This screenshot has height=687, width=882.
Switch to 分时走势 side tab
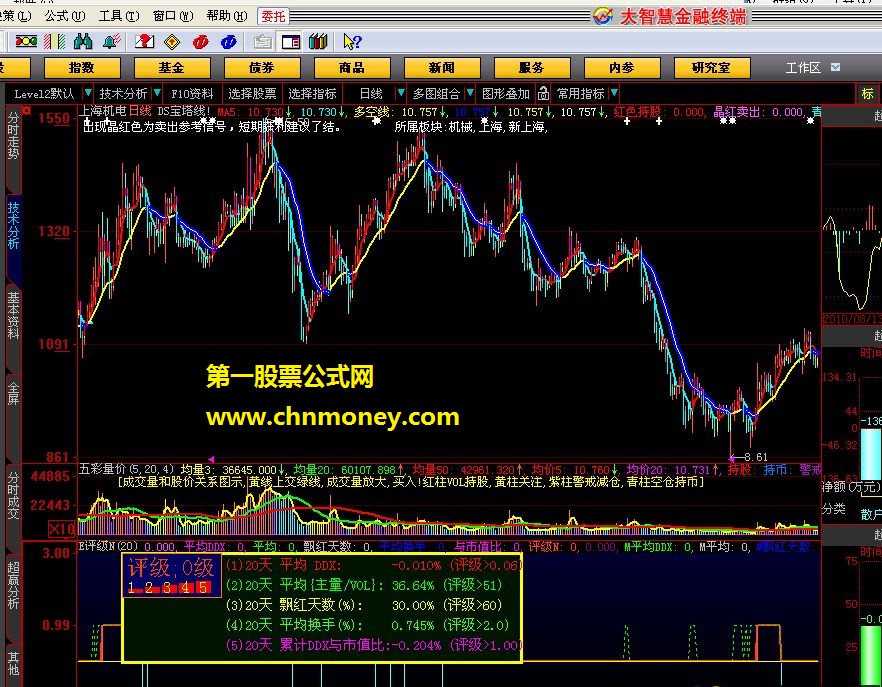tap(13, 136)
